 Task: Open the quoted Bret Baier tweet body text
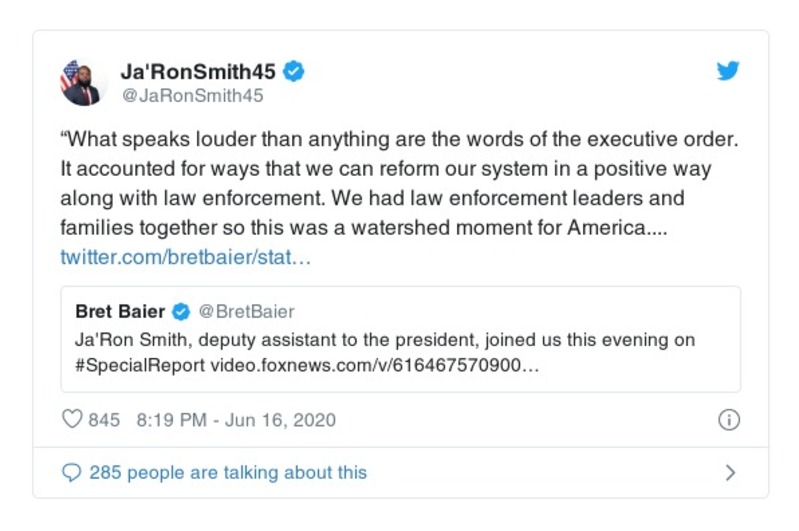tap(384, 340)
